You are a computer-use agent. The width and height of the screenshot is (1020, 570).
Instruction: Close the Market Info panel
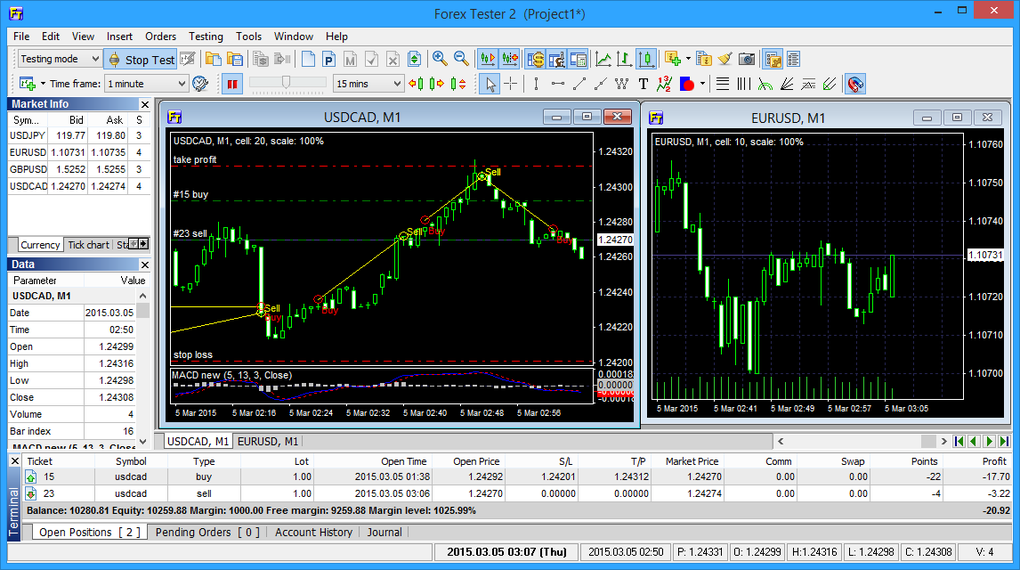144,104
